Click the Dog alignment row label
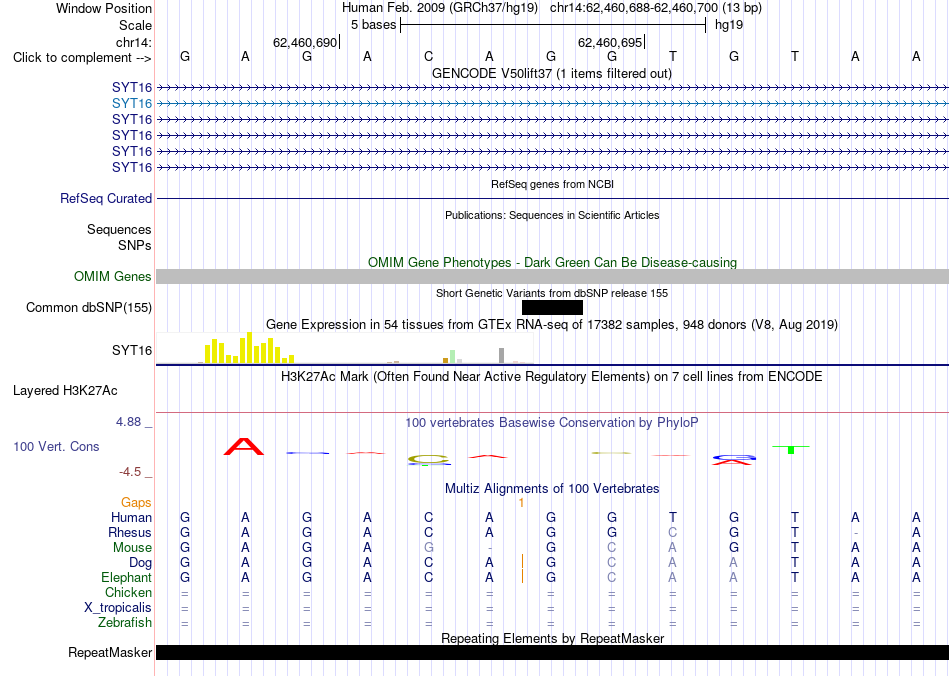Screen dimensions: 950x676 click(x=140, y=563)
